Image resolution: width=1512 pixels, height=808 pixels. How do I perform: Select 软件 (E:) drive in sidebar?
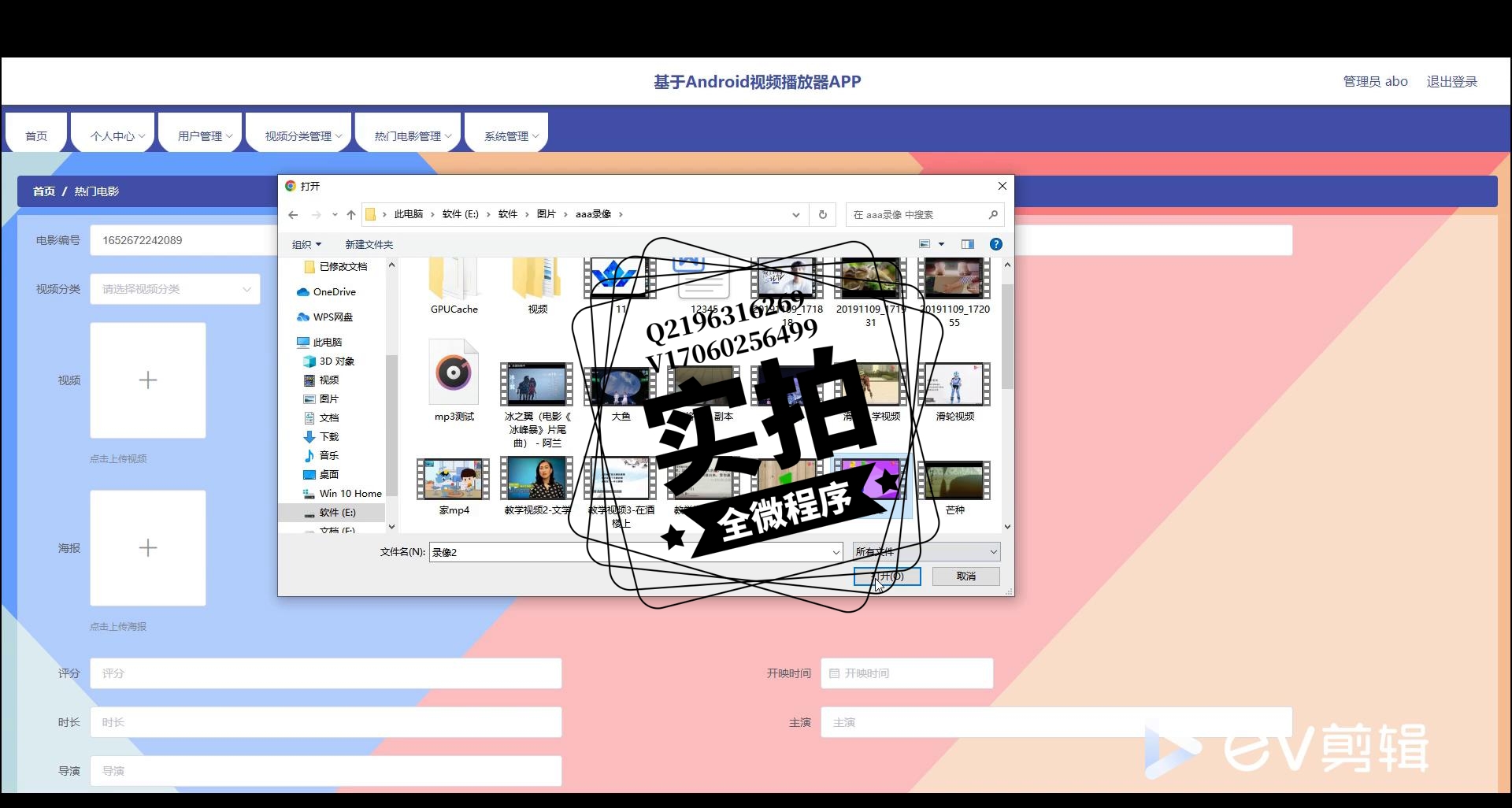[330, 512]
